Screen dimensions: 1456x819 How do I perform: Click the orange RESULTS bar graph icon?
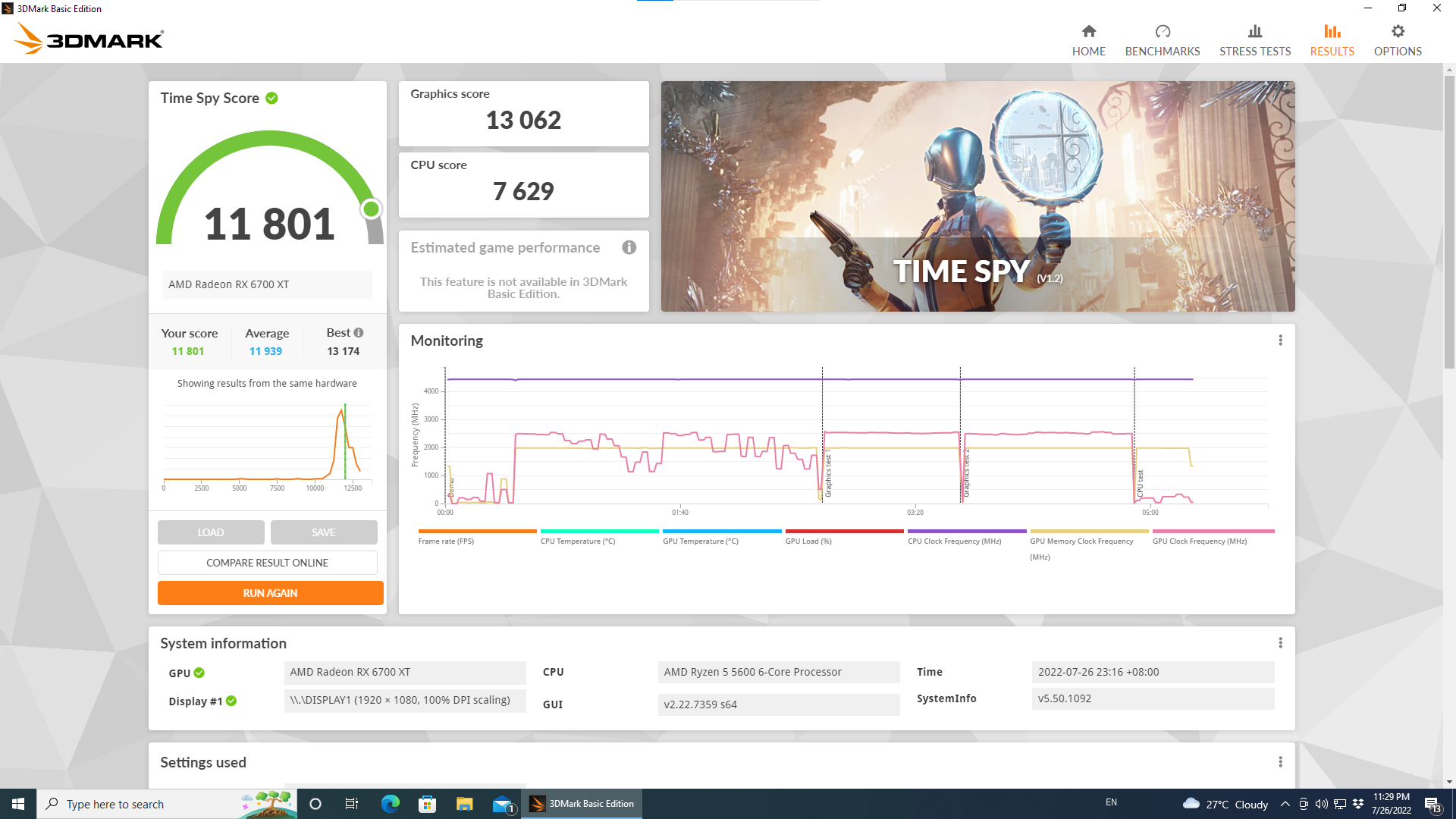(1332, 31)
